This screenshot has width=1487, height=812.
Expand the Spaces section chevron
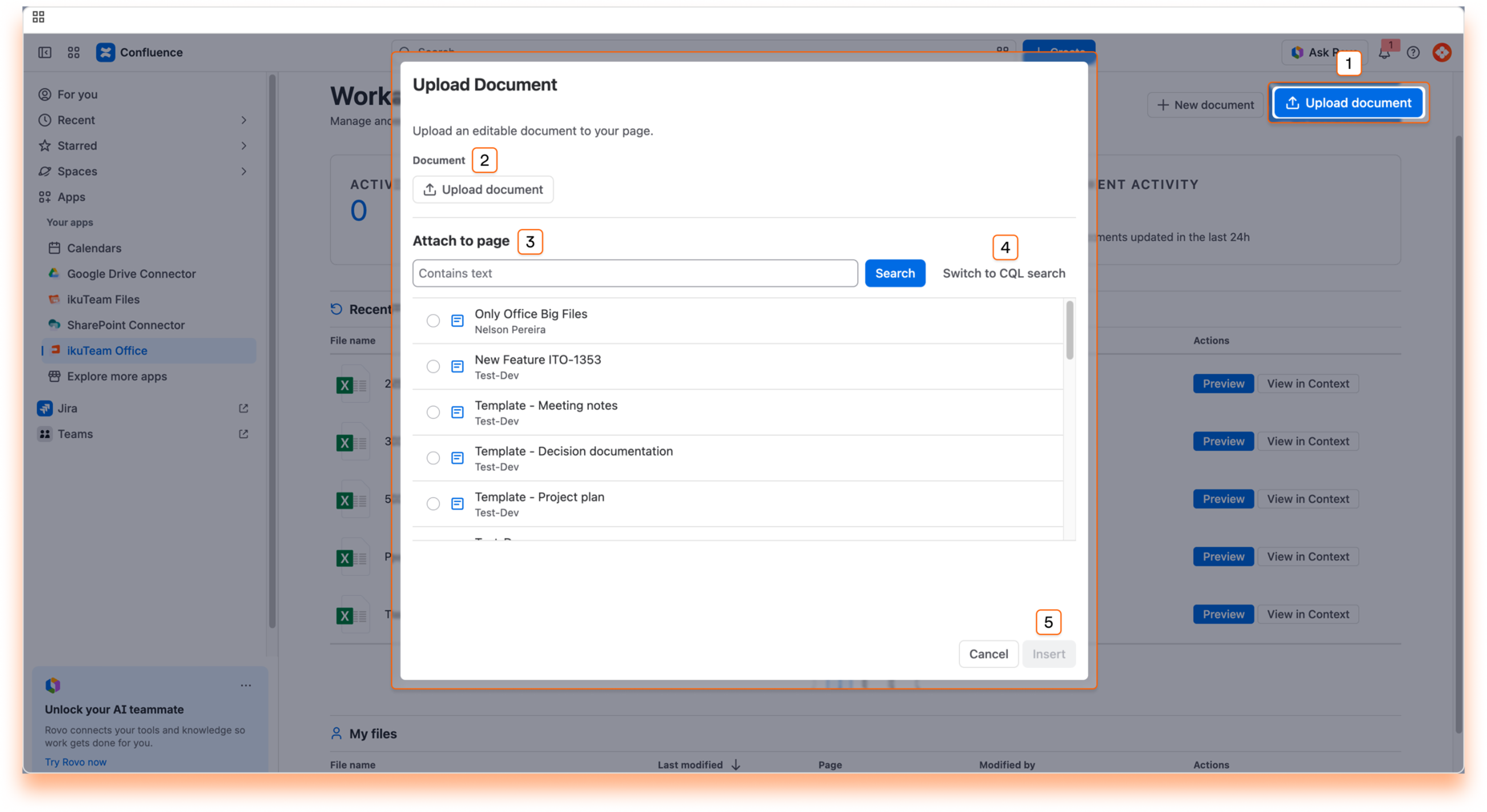244,171
